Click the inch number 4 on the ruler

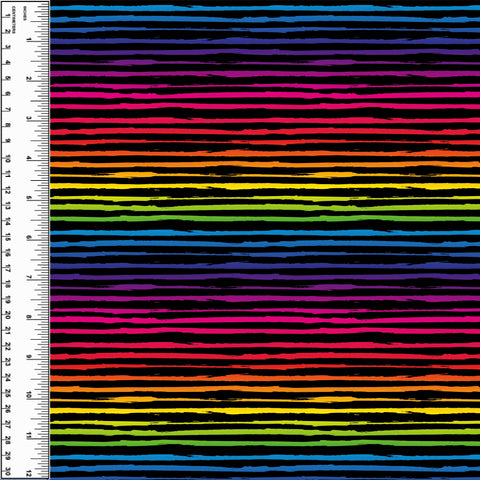tap(29, 158)
